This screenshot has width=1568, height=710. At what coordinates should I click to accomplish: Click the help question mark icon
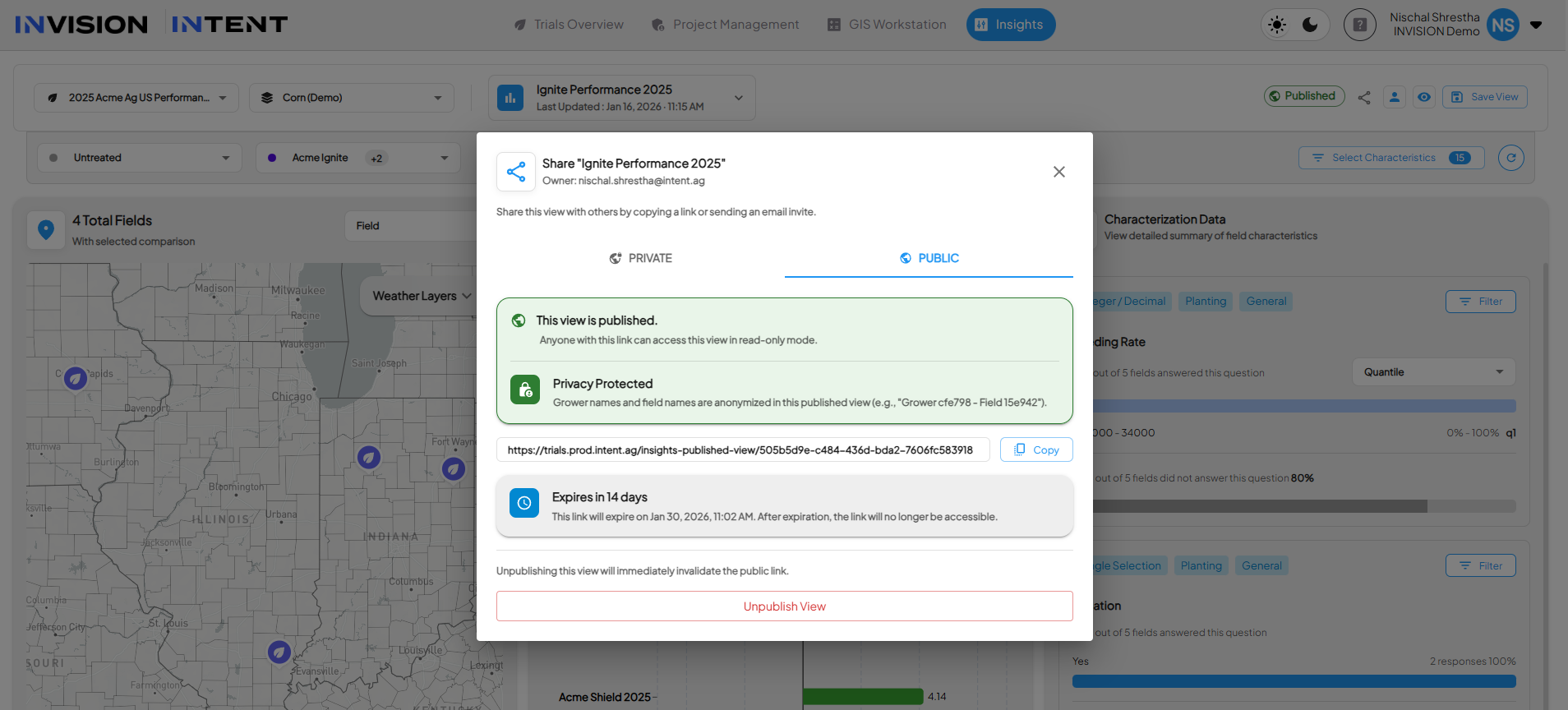(1359, 25)
